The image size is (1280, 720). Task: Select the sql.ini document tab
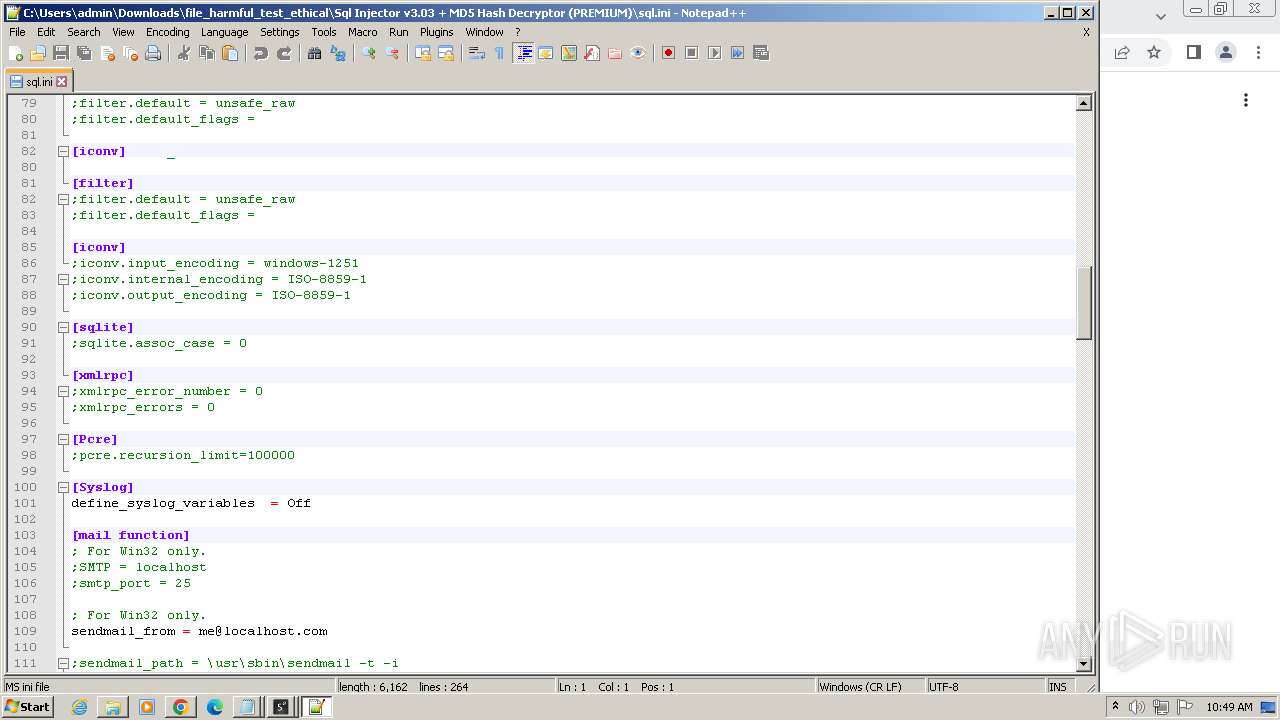38,82
